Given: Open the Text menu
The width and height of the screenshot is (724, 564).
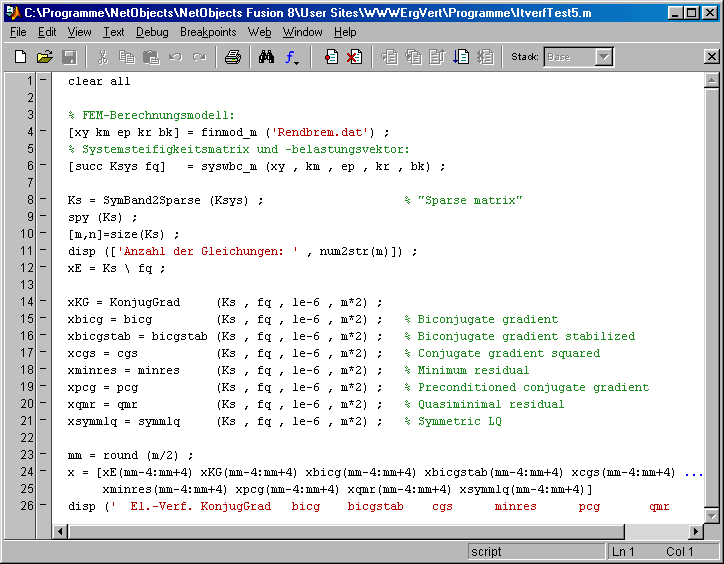Looking at the screenshot, I should tap(114, 32).
